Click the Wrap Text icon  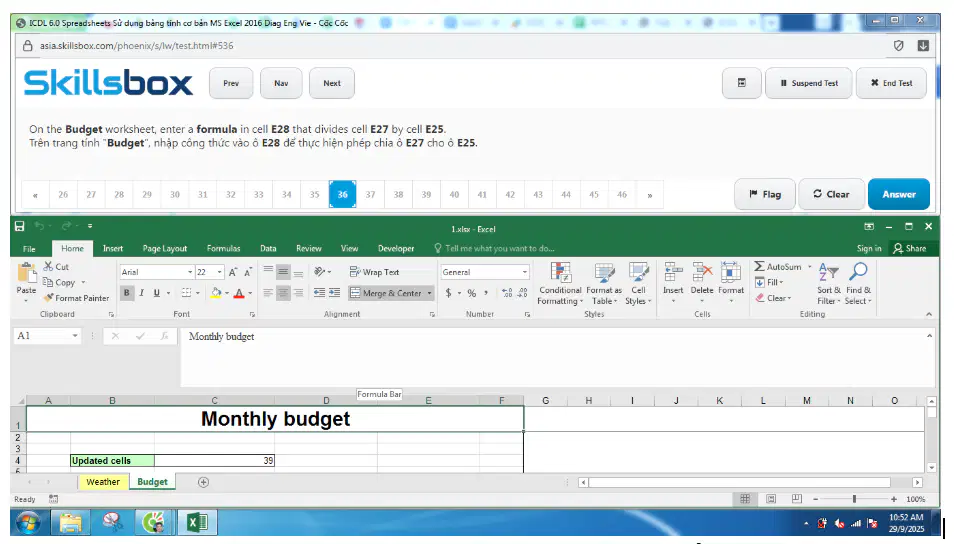tap(355, 272)
